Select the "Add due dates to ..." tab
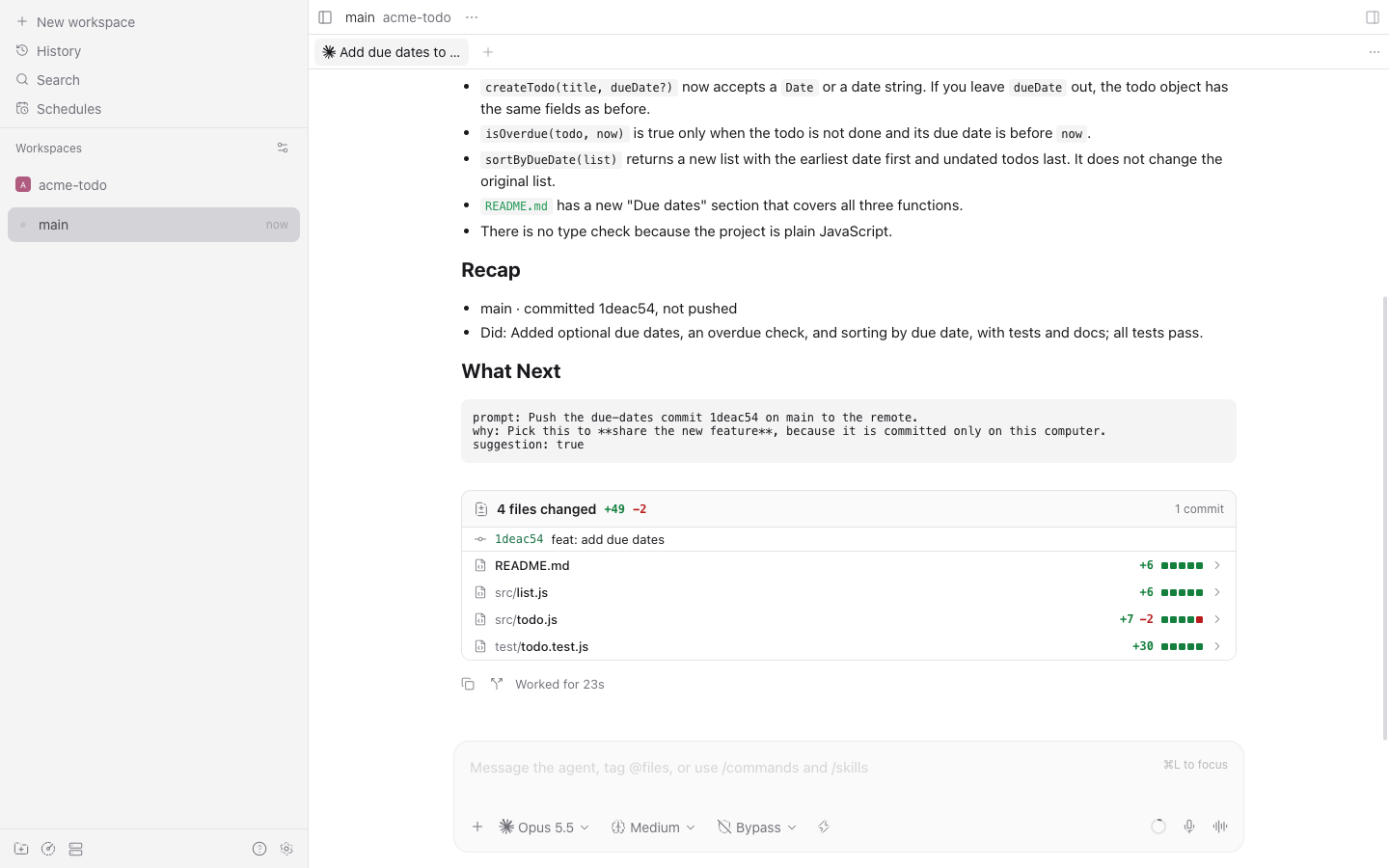 pos(392,52)
